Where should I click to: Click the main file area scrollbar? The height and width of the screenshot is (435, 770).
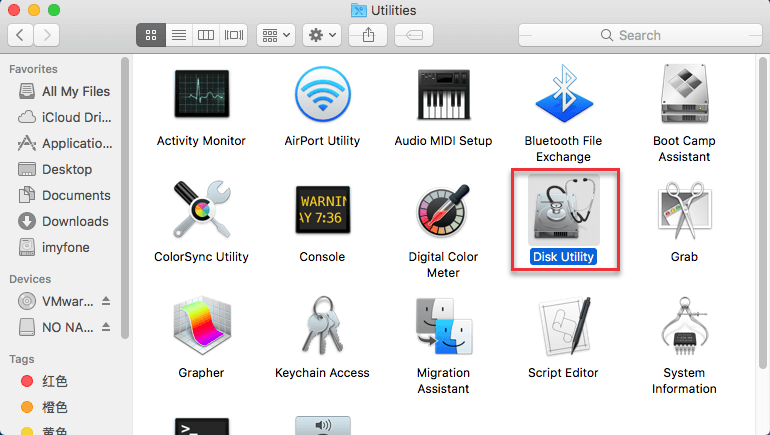763,211
